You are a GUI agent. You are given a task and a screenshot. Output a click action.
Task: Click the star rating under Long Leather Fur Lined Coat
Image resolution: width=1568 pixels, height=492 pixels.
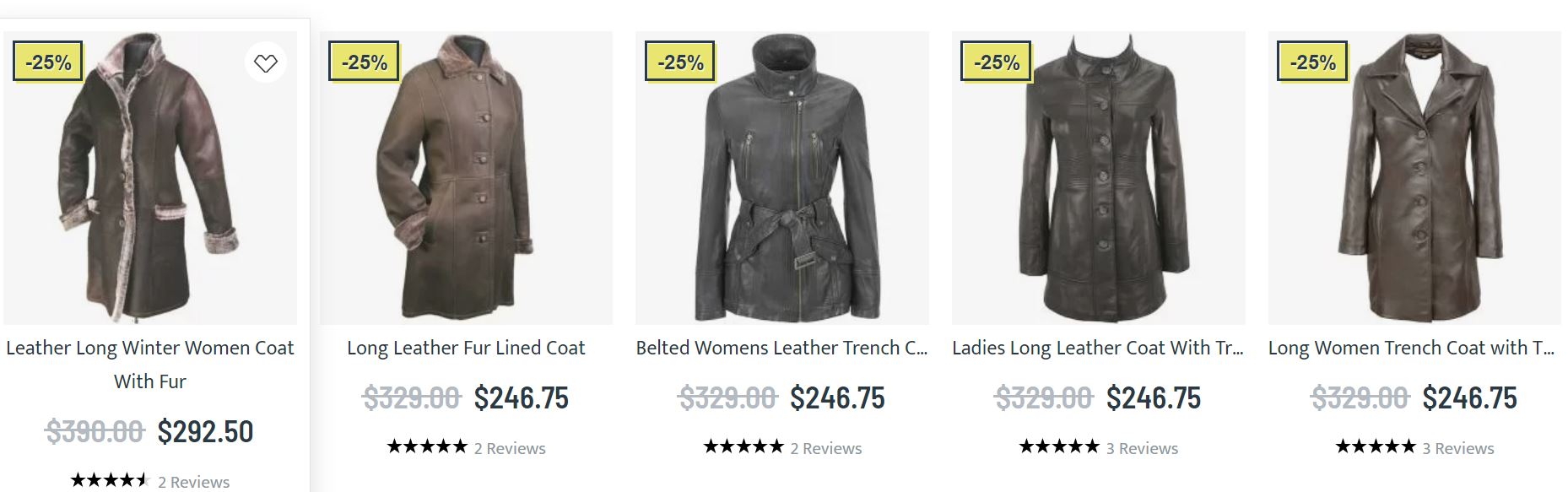[427, 447]
